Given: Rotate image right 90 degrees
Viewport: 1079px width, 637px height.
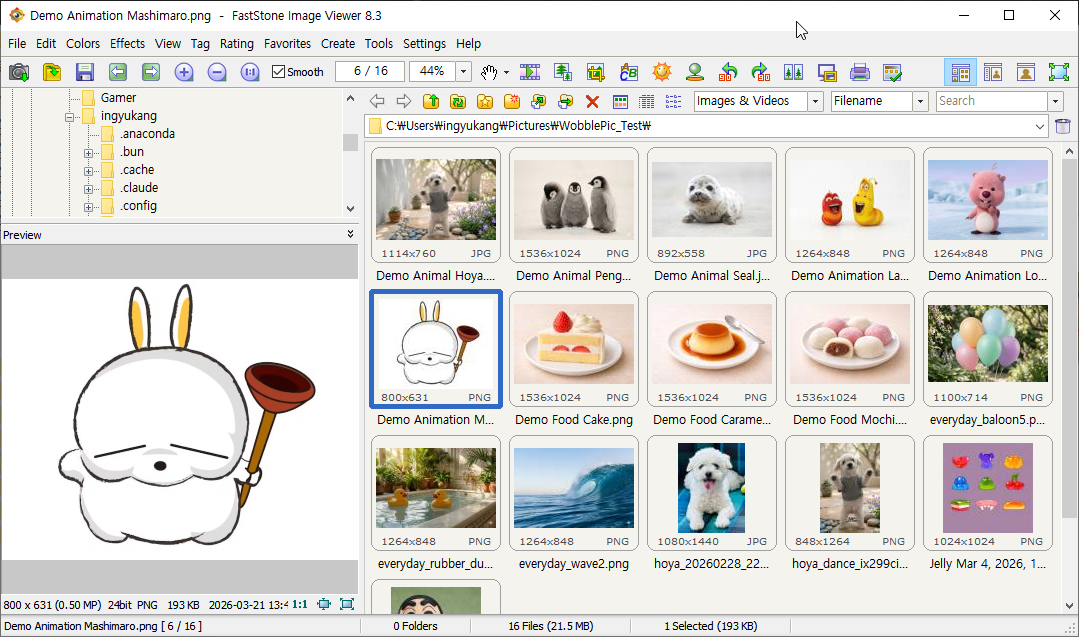Looking at the screenshot, I should pos(760,72).
